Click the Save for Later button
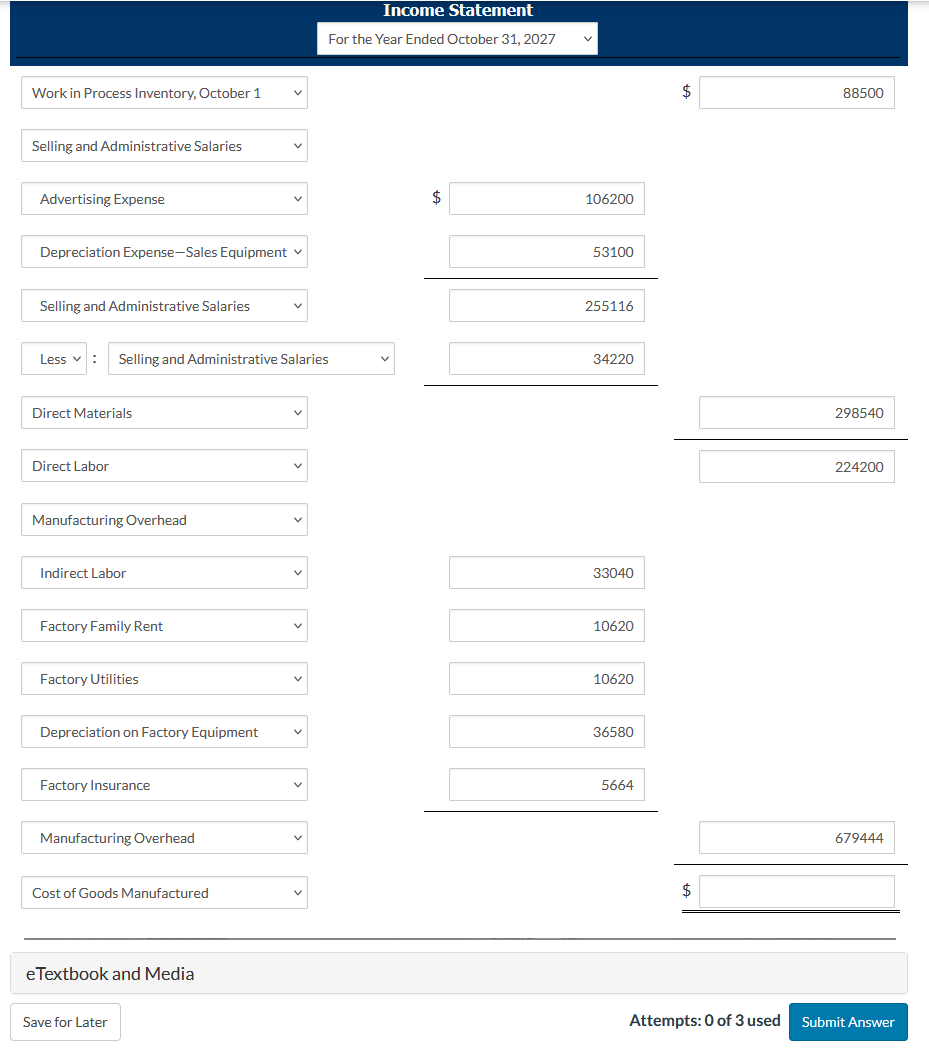This screenshot has width=929, height=1051. coord(64,1021)
